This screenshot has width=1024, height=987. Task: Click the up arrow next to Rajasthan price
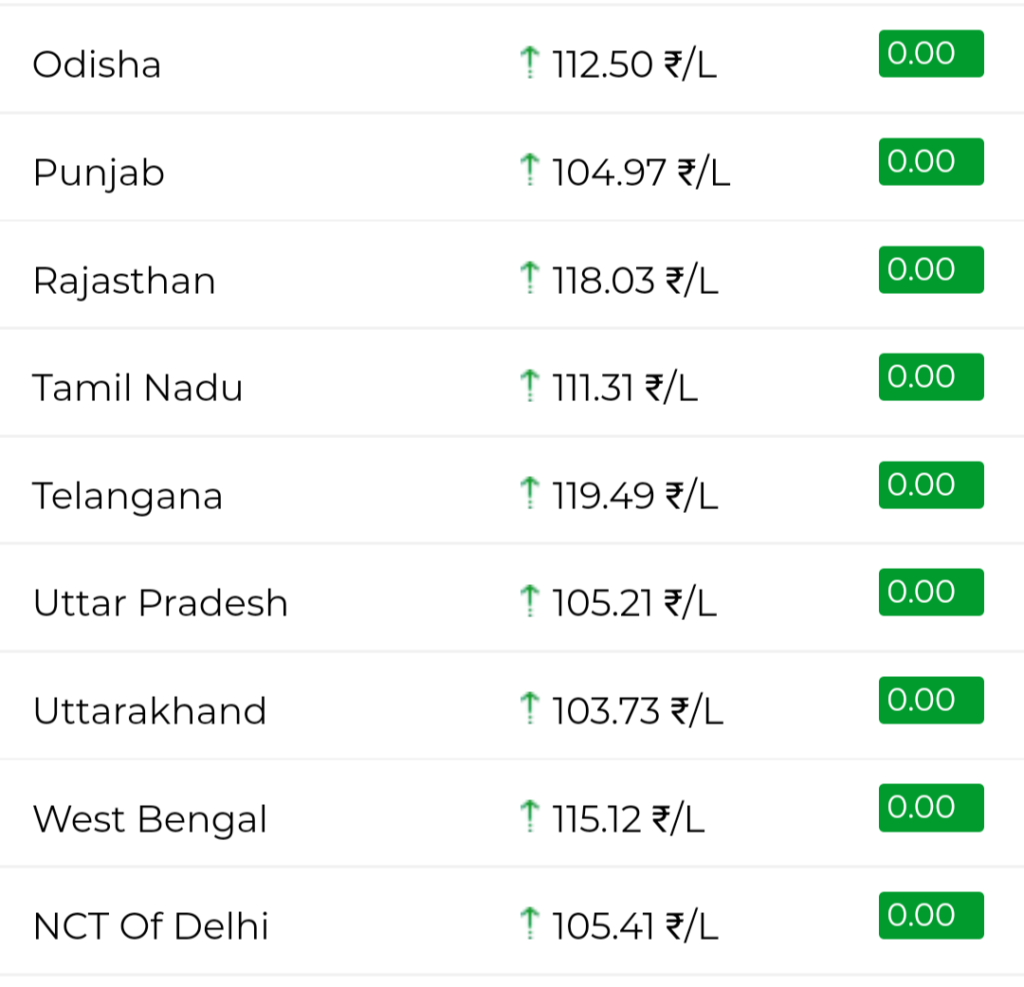pos(530,278)
